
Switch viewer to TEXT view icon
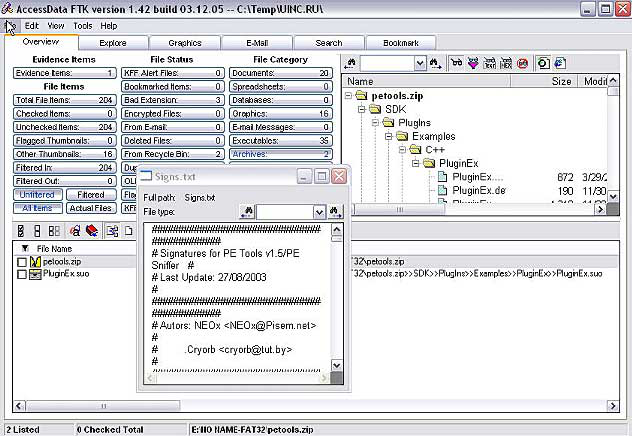tap(489, 63)
